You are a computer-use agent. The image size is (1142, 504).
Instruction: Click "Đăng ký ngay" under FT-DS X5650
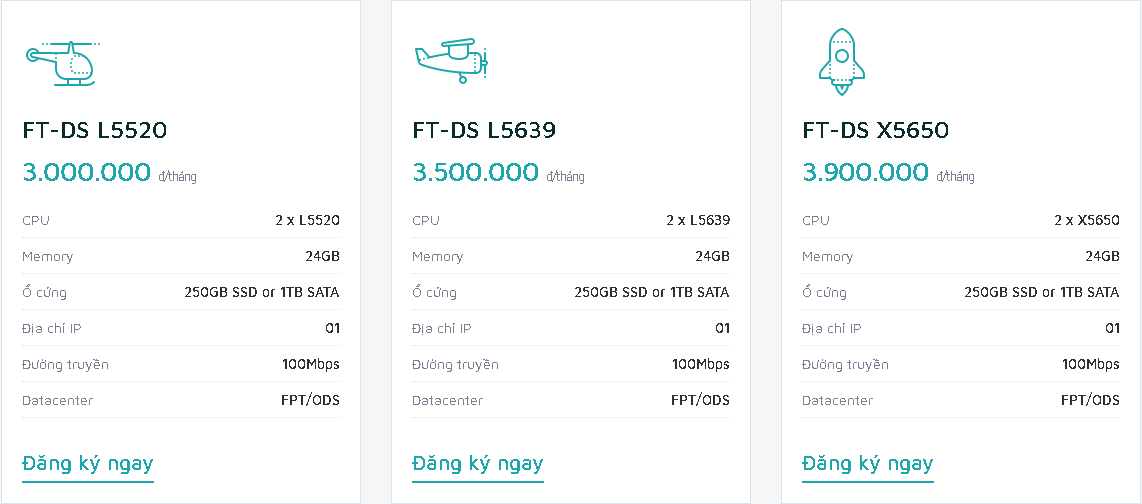868,463
